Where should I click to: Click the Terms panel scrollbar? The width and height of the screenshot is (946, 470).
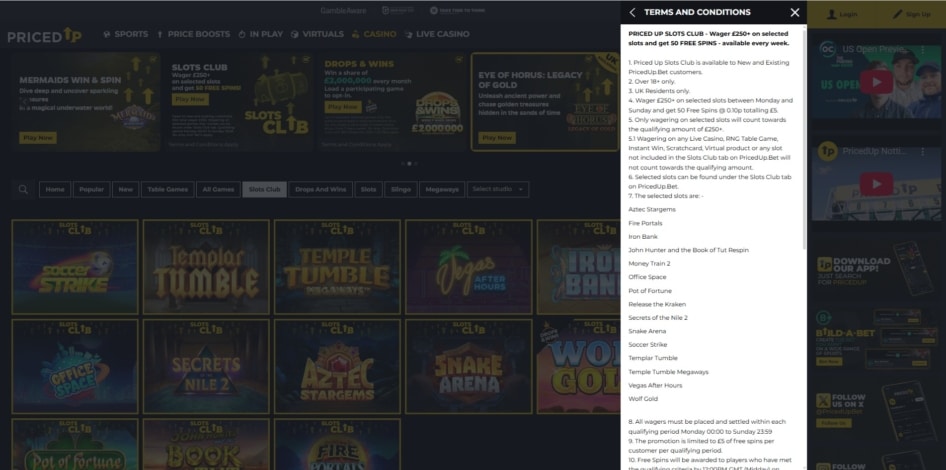pyautogui.click(x=804, y=139)
